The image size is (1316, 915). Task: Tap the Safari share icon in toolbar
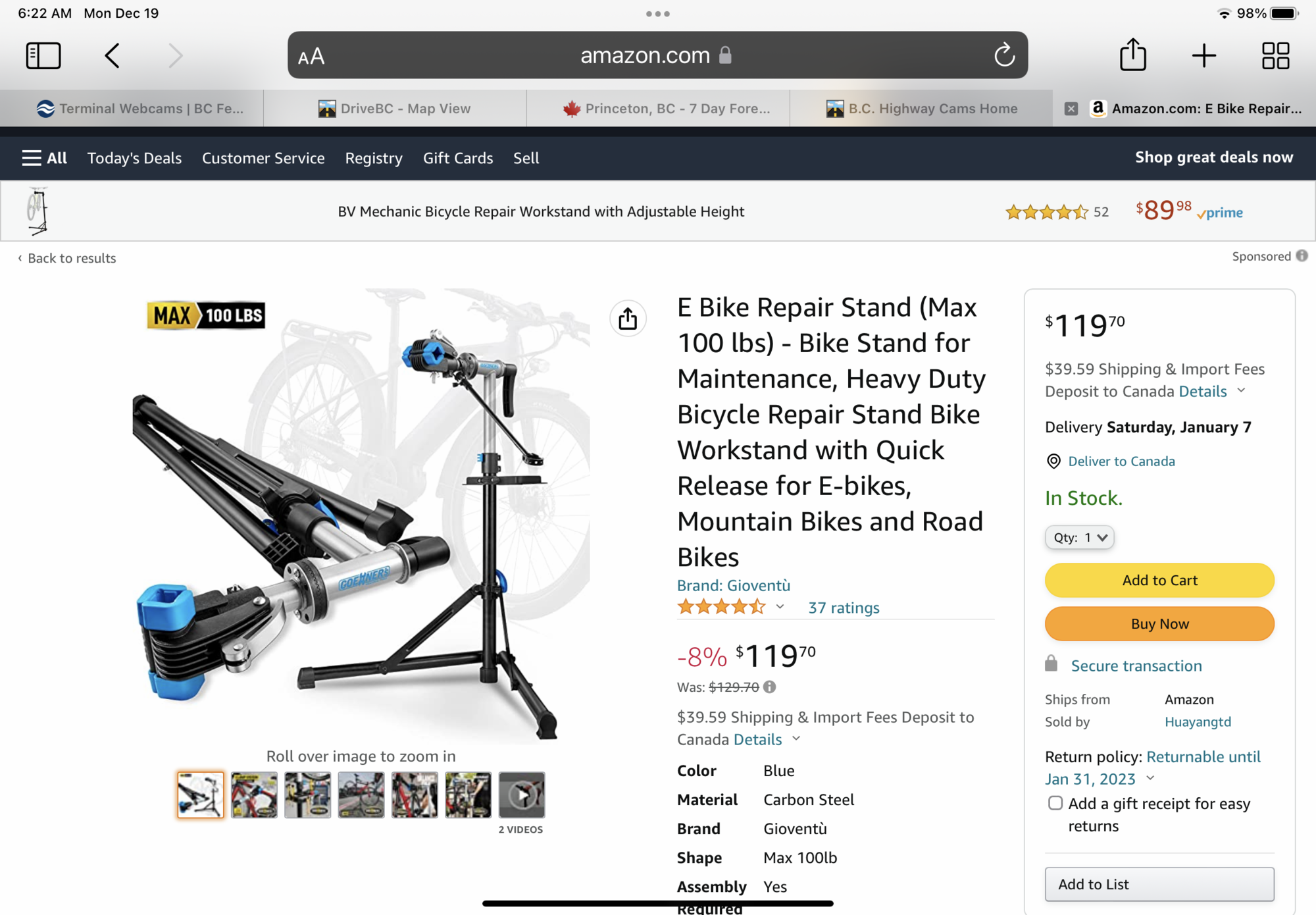click(1133, 54)
